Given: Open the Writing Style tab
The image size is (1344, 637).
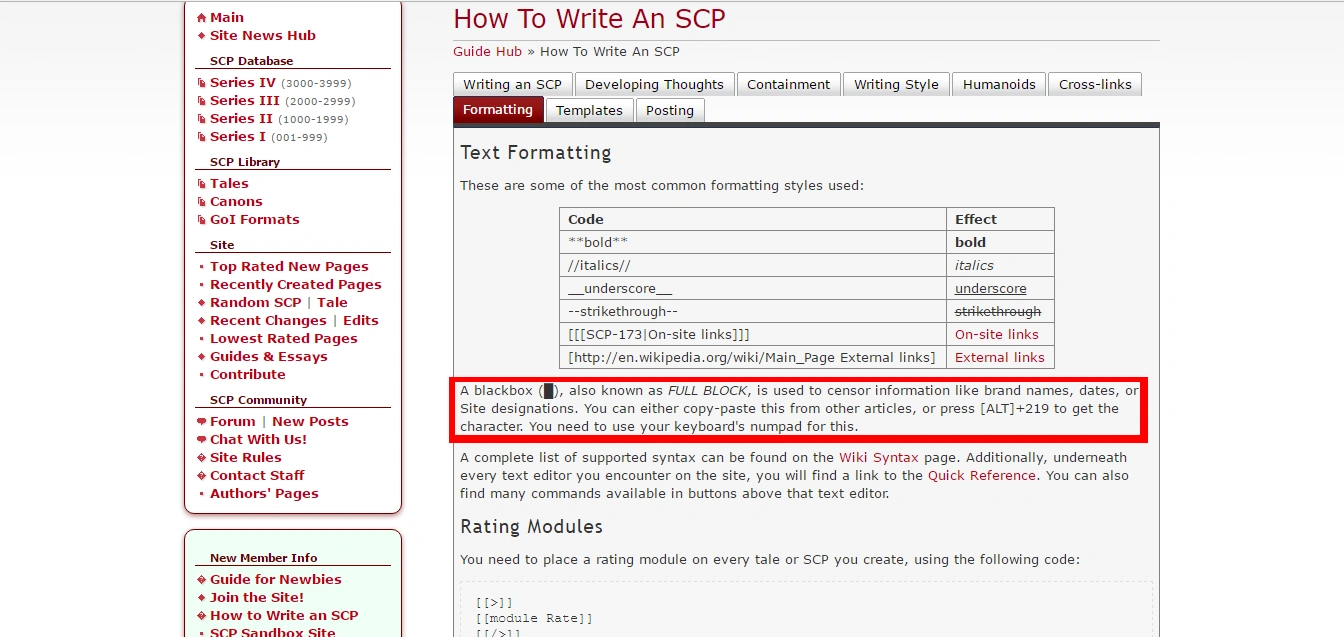Looking at the screenshot, I should [x=896, y=85].
